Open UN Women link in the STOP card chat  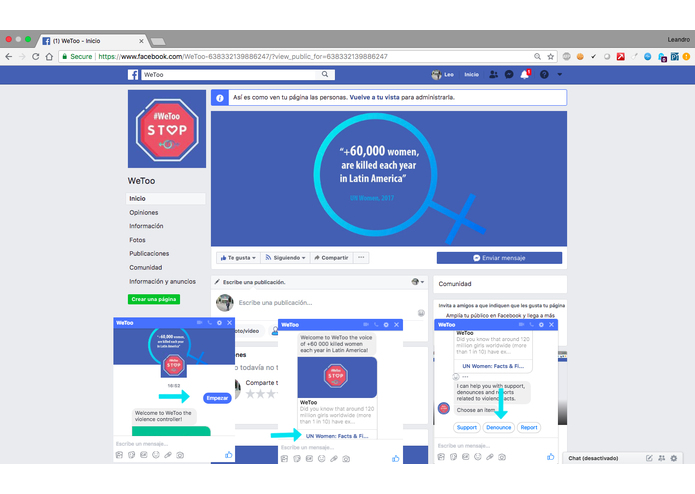337,436
